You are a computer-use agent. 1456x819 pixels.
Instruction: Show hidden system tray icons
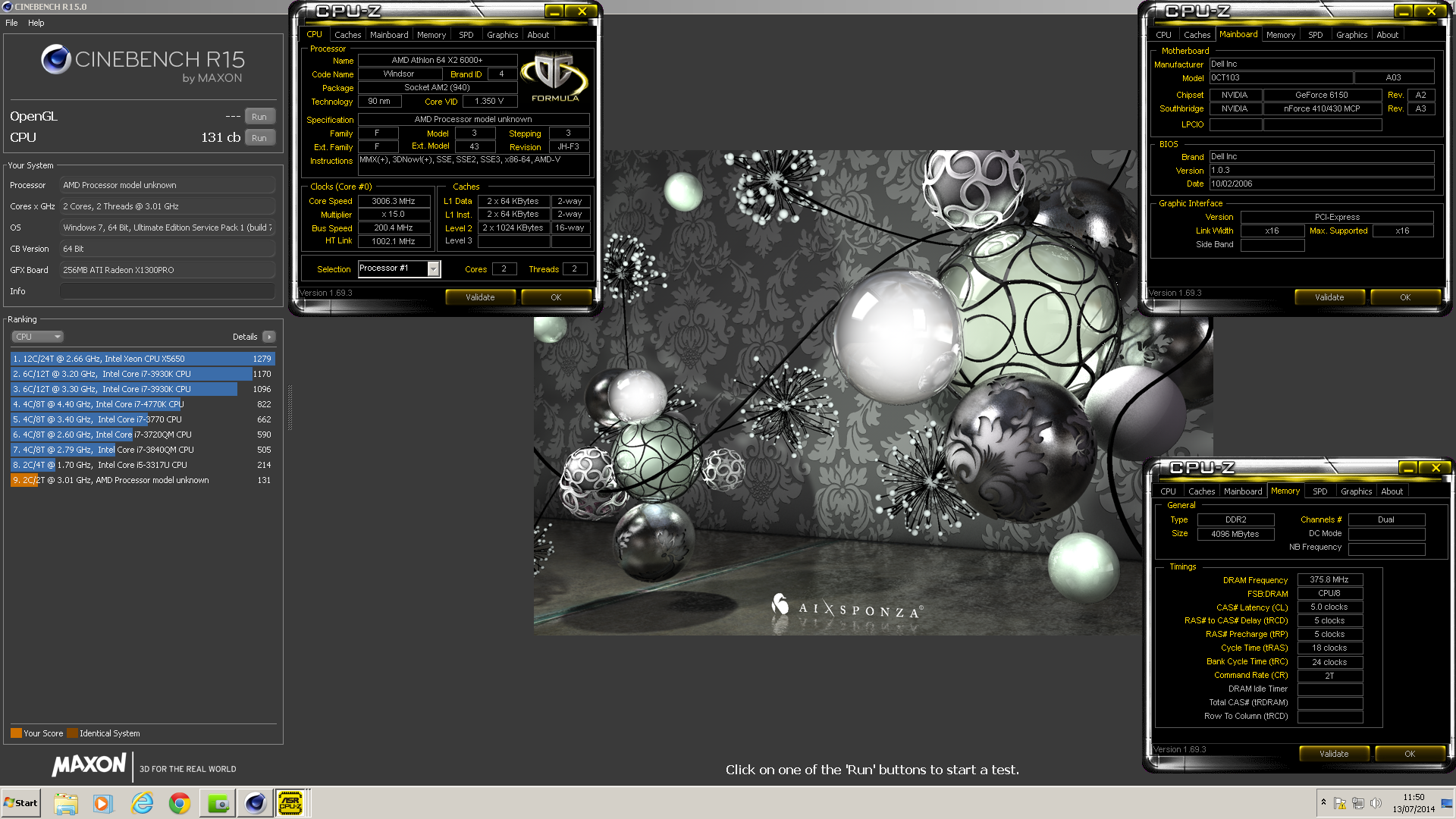1323,802
